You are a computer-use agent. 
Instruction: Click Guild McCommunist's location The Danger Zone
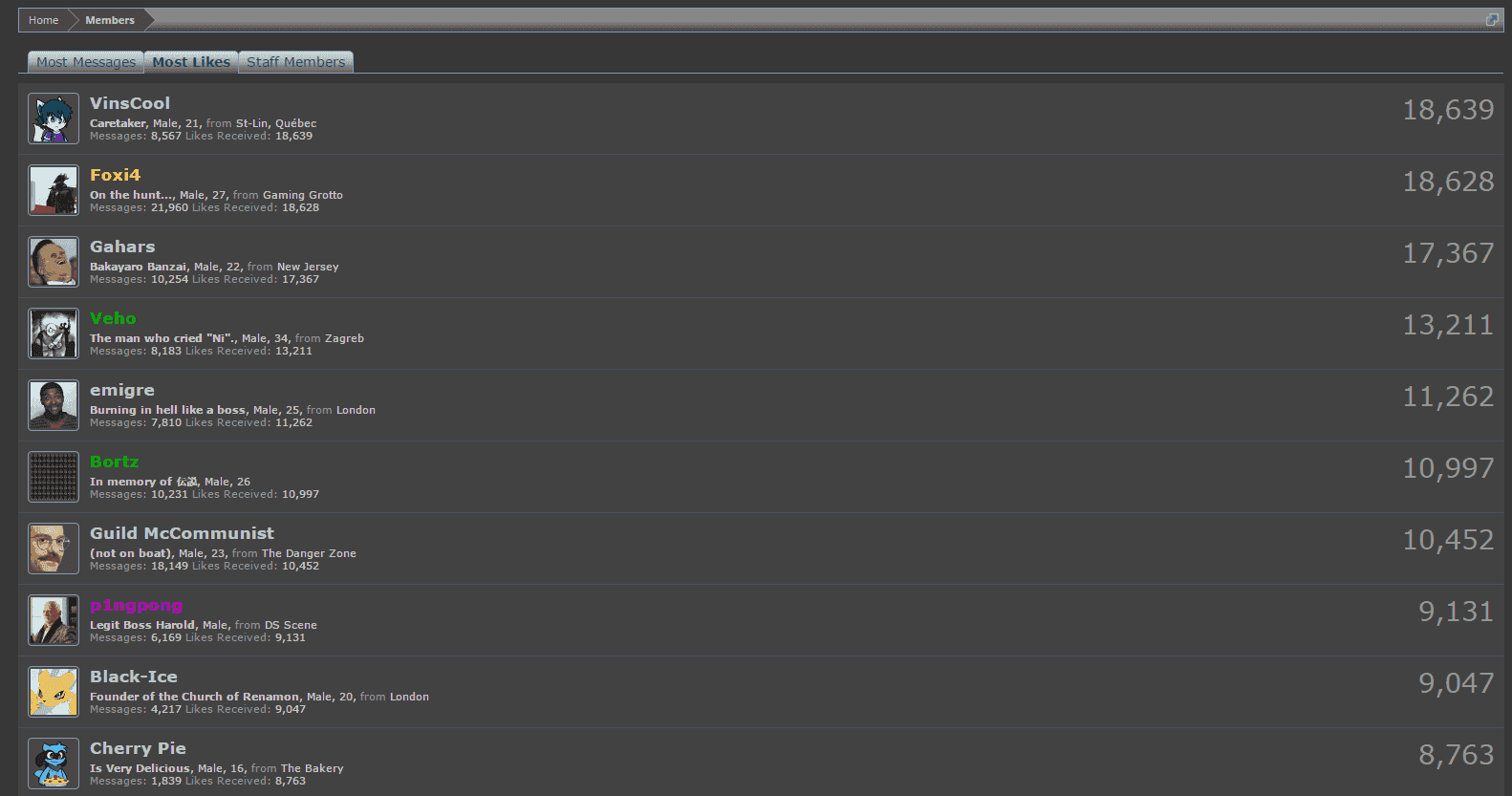309,553
